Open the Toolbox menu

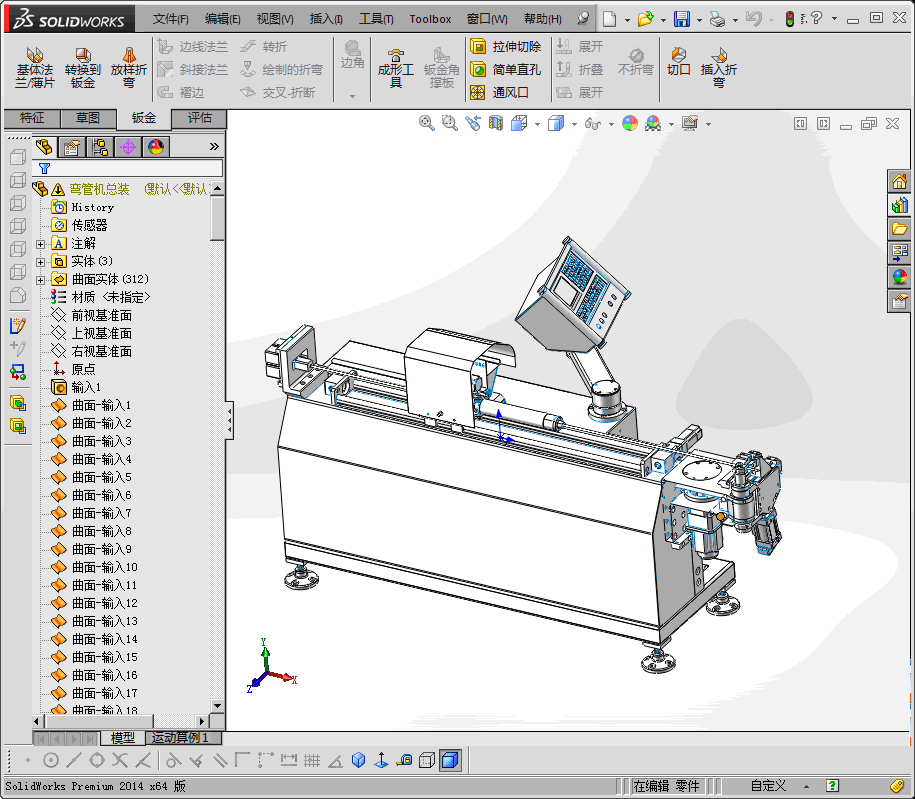[430, 19]
